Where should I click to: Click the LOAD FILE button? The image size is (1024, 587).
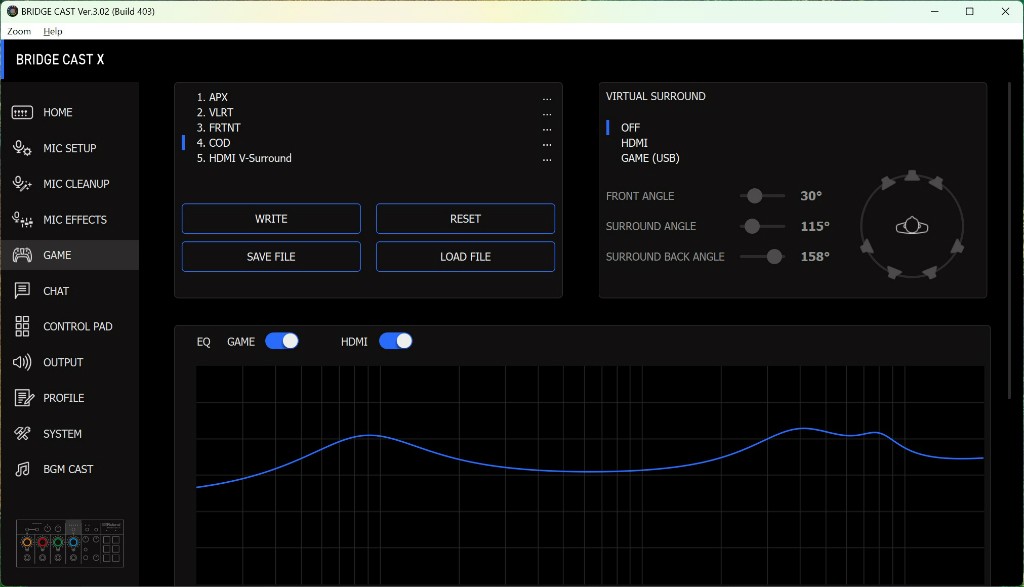click(465, 257)
